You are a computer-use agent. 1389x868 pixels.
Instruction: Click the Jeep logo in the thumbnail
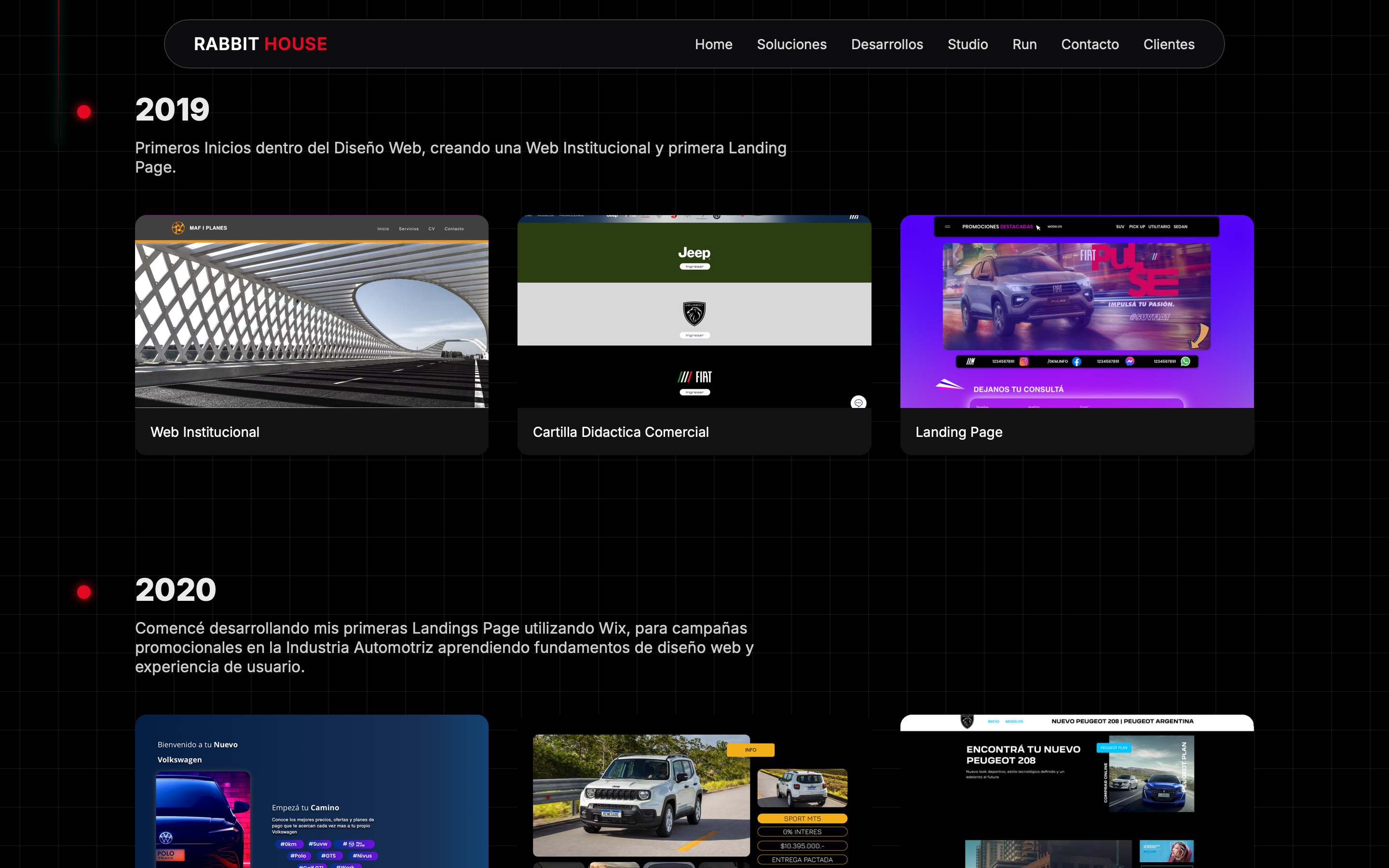(694, 253)
